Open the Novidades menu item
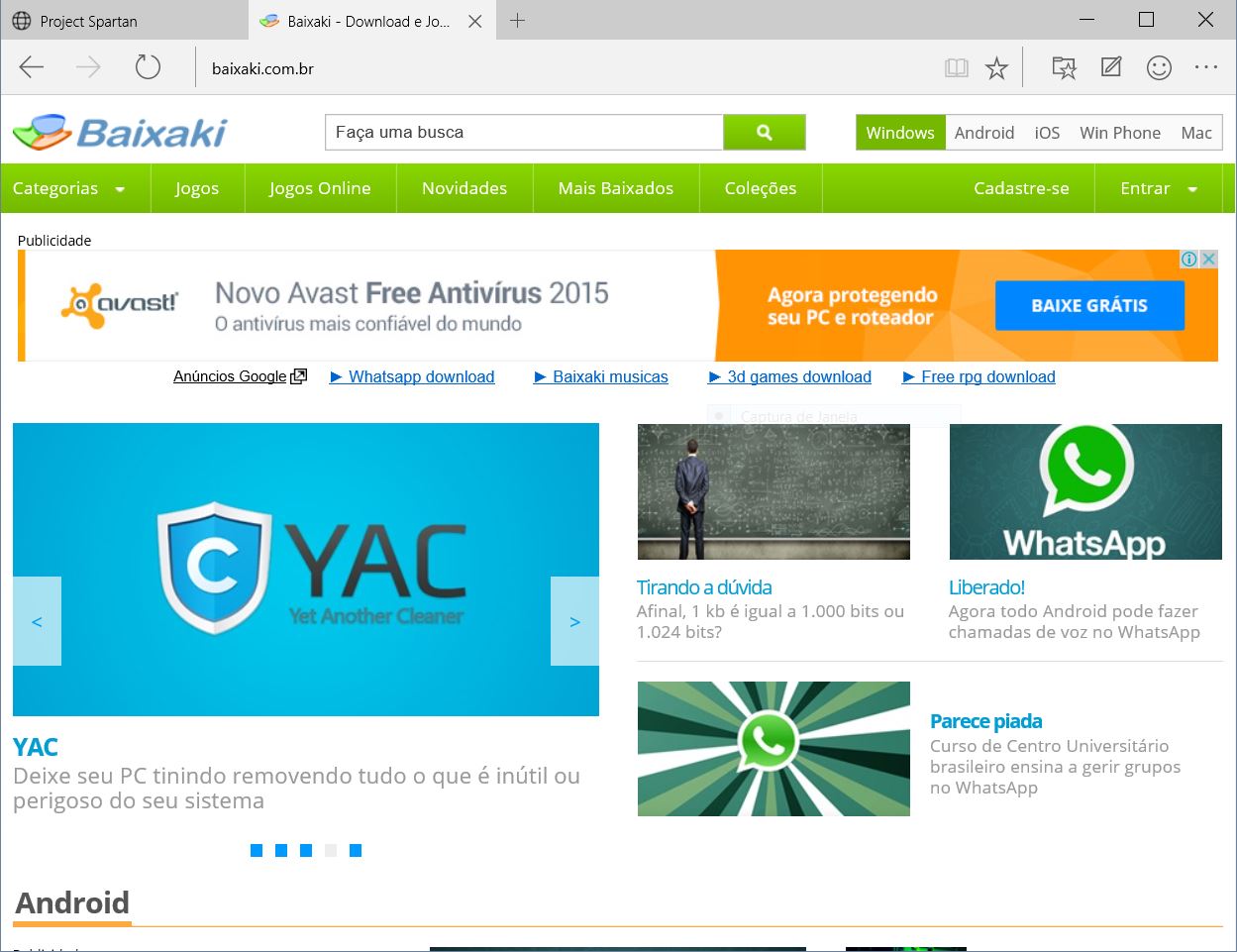 click(x=464, y=188)
